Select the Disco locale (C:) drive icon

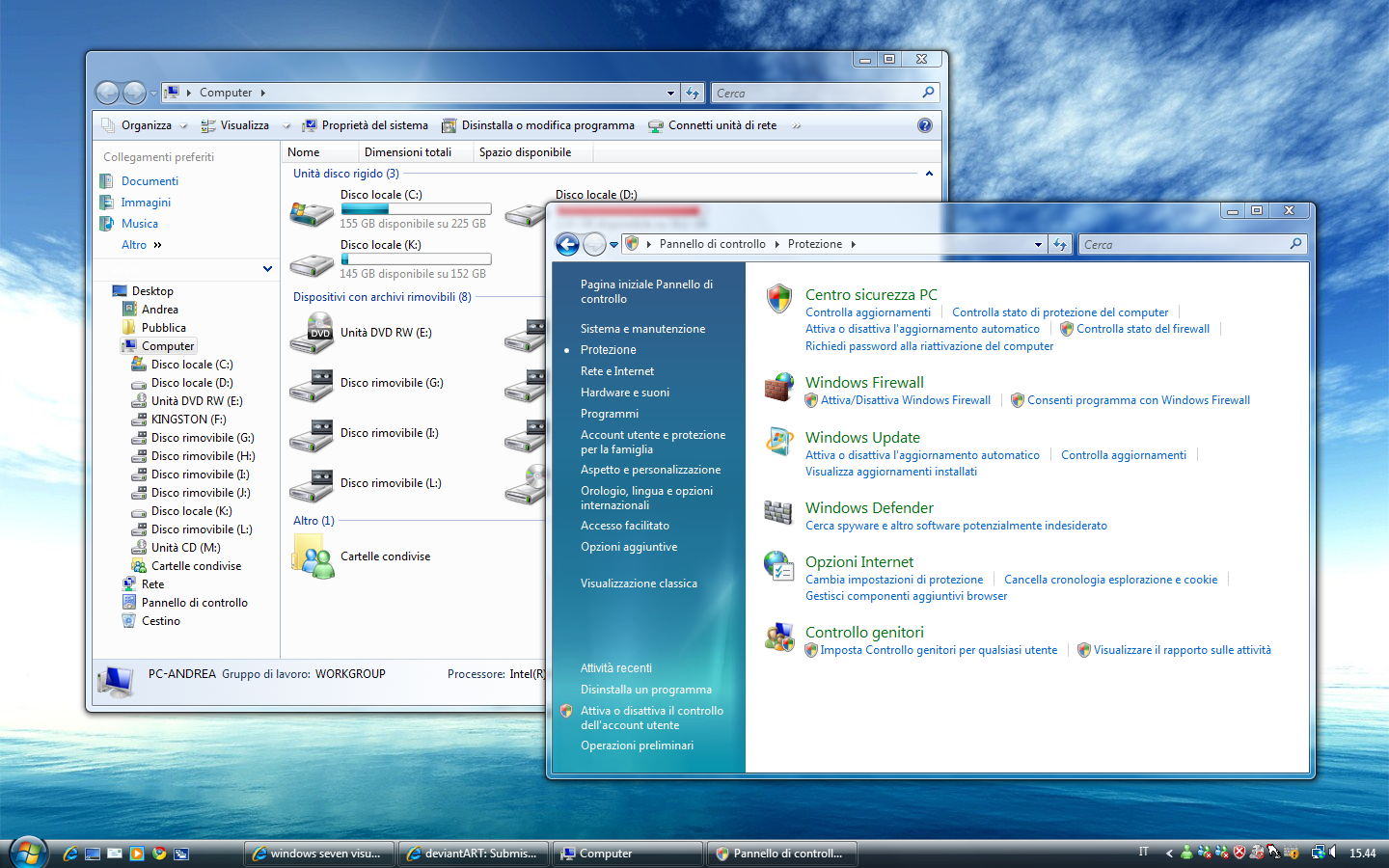pos(312,212)
